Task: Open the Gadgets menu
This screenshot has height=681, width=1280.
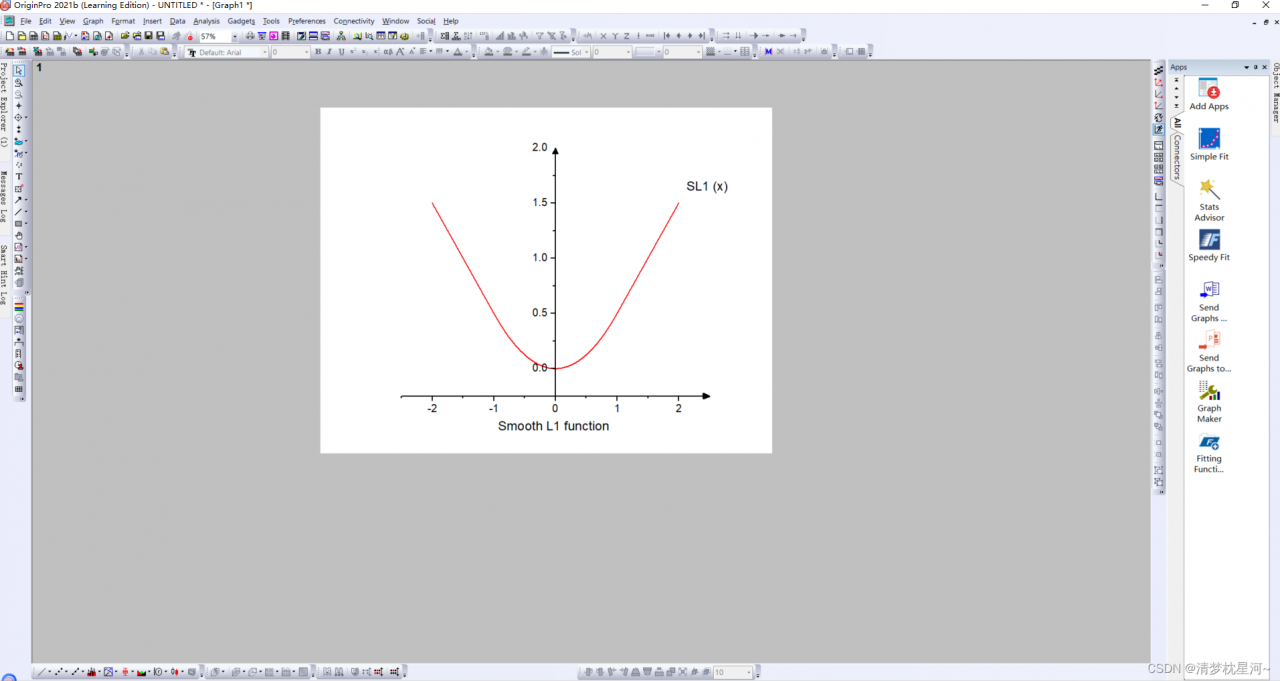Action: [241, 21]
